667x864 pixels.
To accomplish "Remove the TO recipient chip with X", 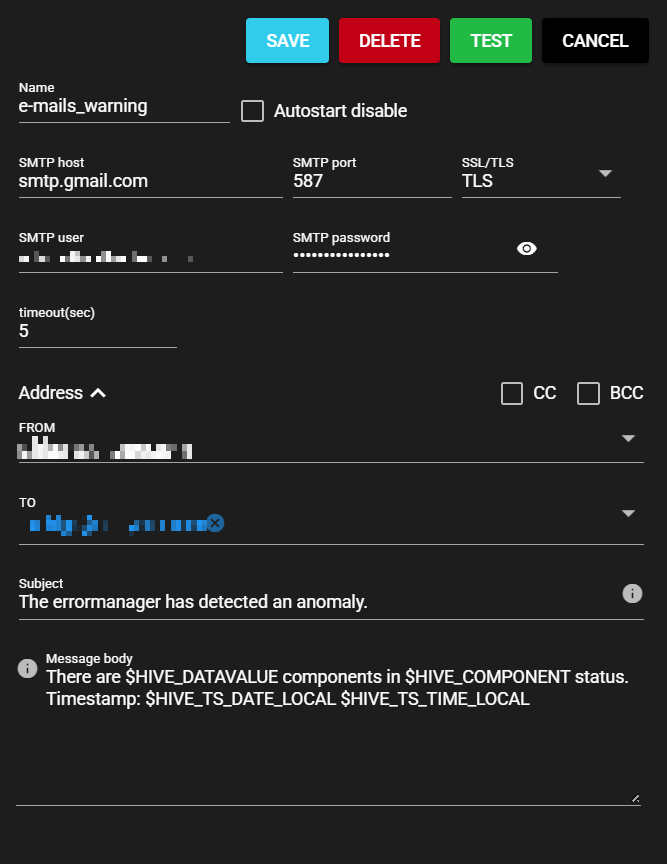I will [215, 523].
